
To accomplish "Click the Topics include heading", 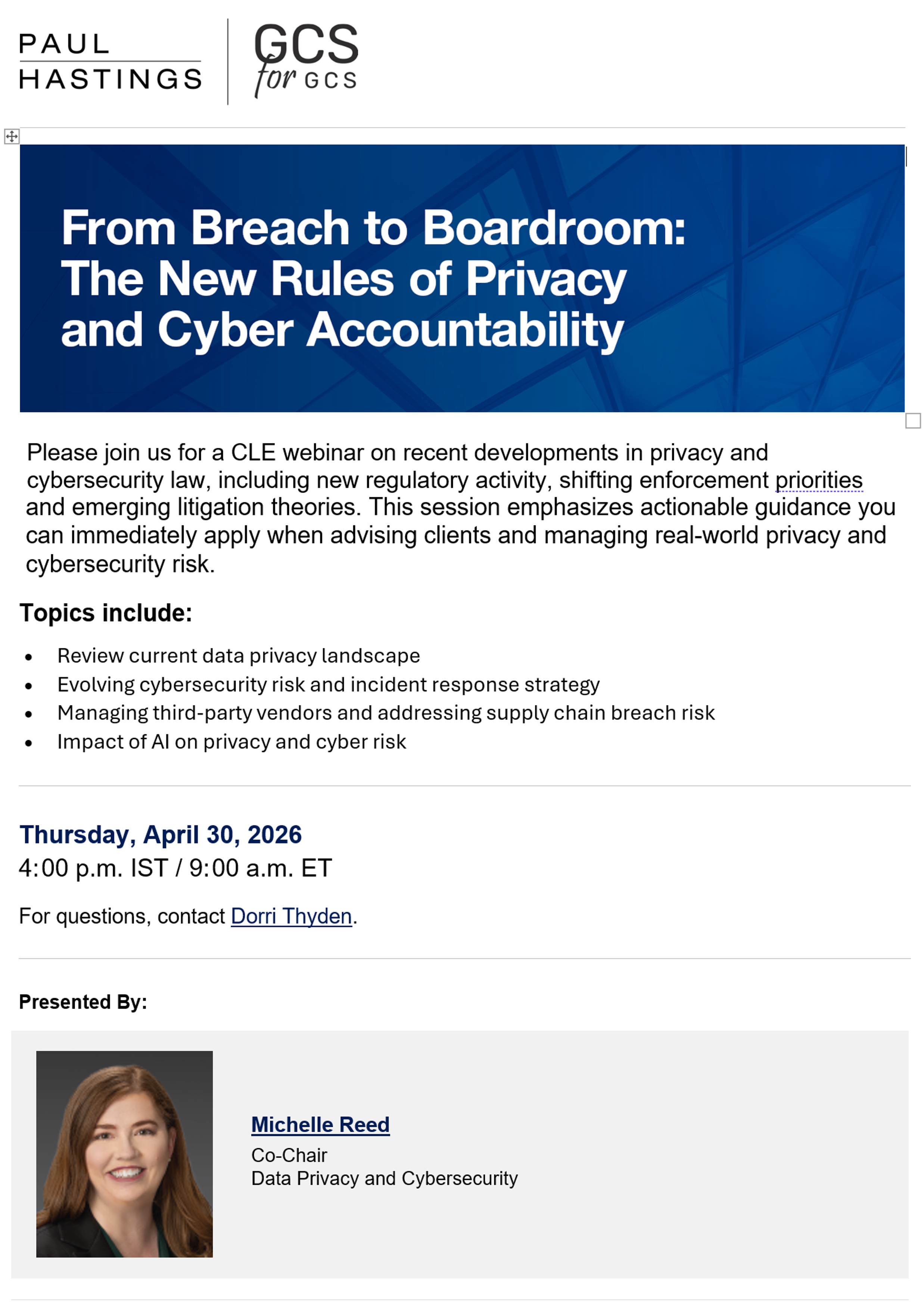I will [x=106, y=613].
